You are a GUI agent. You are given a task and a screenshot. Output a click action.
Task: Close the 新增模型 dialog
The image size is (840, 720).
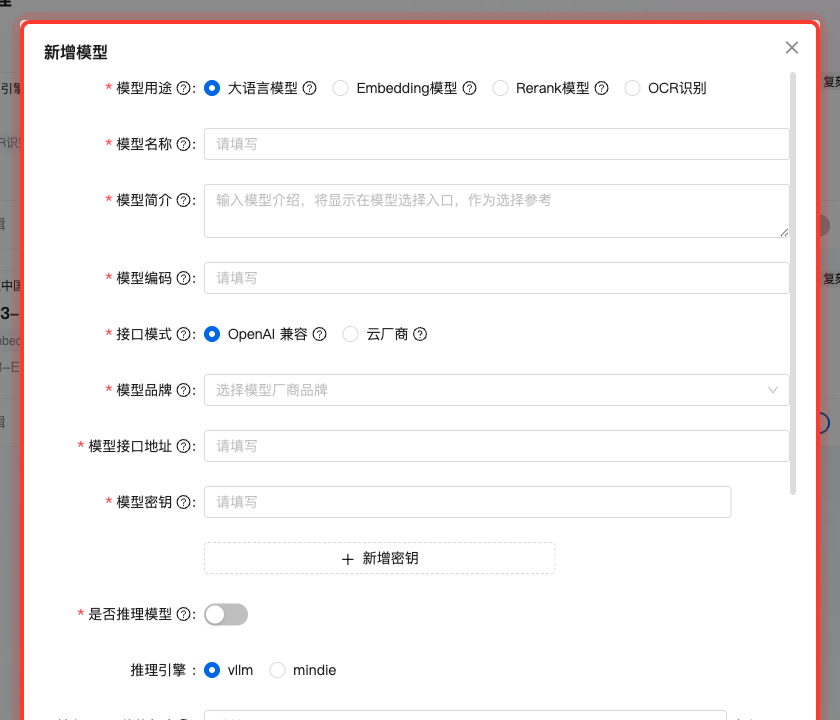[792, 47]
